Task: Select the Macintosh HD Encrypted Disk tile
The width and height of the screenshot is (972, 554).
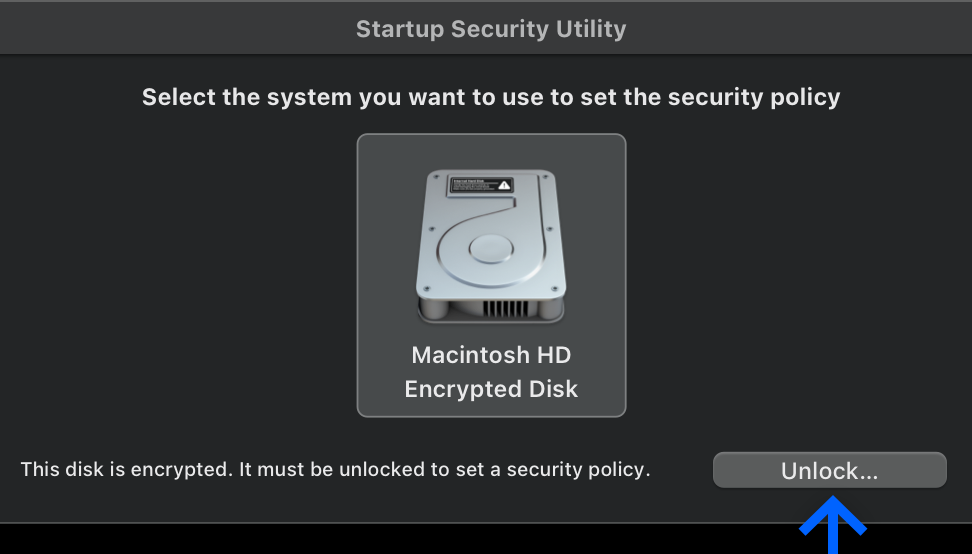Action: pyautogui.click(x=491, y=275)
